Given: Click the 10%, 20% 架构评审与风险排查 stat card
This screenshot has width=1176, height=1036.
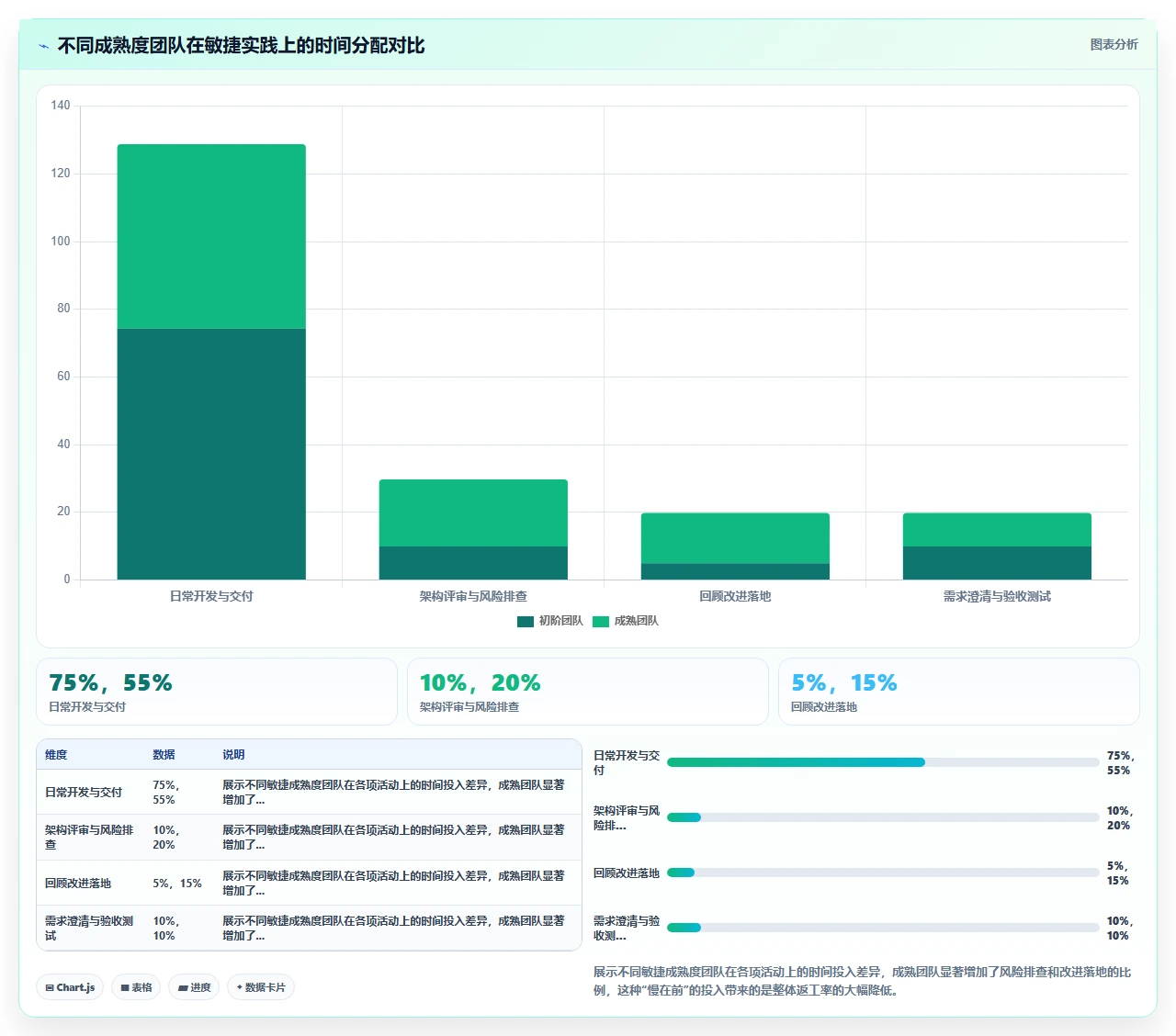Looking at the screenshot, I should pyautogui.click(x=588, y=692).
